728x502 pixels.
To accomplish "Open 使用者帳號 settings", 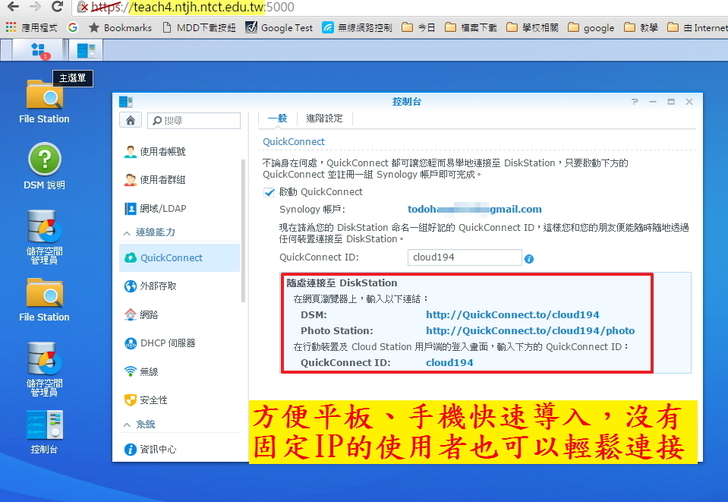I will coord(179,151).
